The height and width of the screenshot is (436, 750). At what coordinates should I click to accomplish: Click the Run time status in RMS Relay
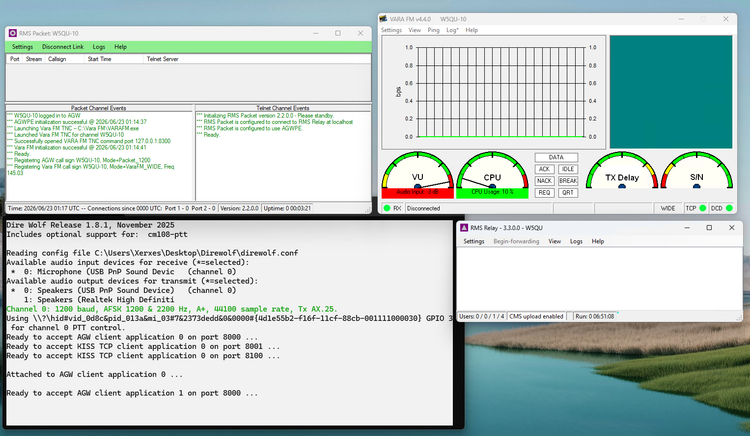click(595, 316)
